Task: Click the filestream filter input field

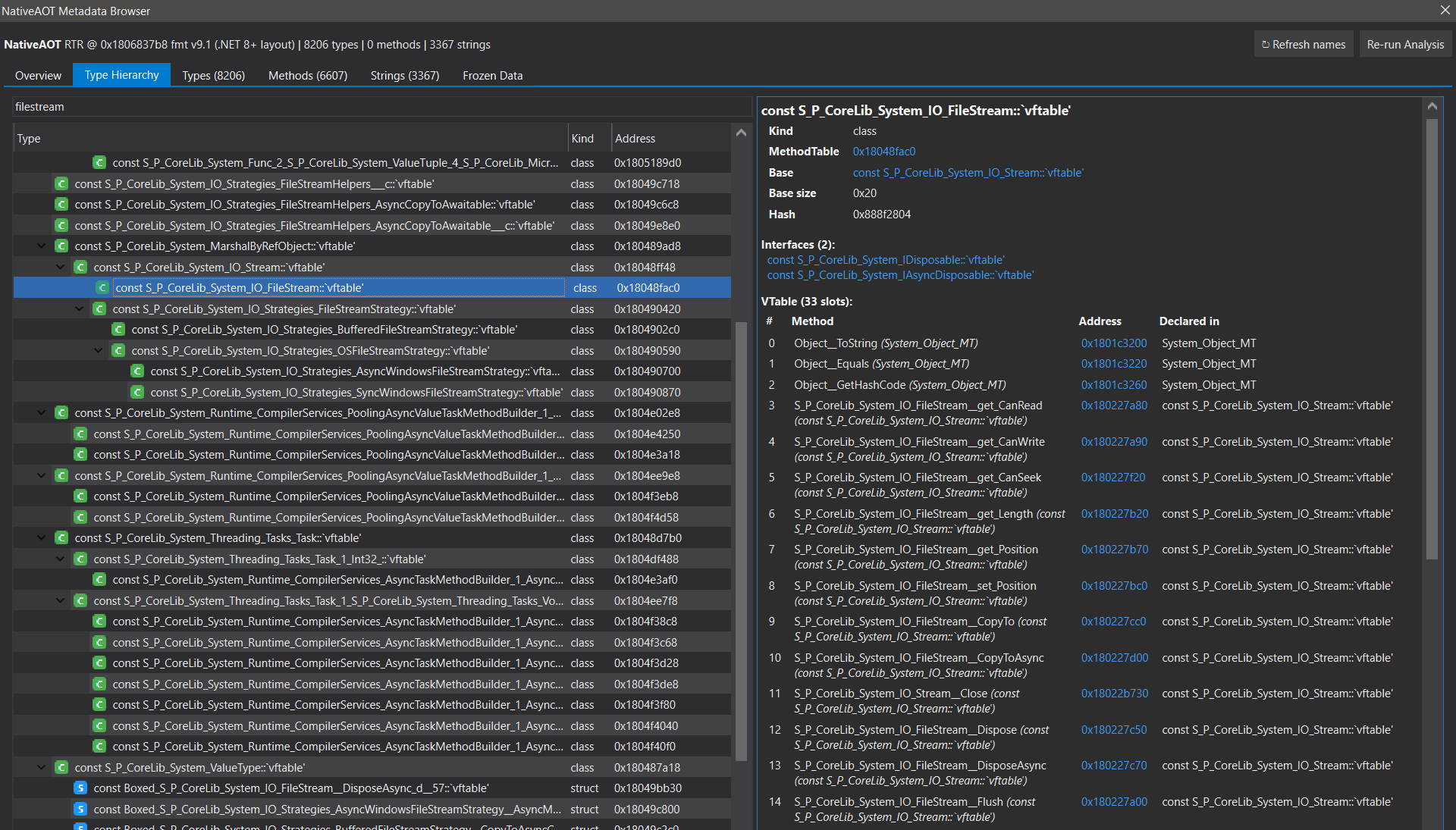Action: [382, 107]
